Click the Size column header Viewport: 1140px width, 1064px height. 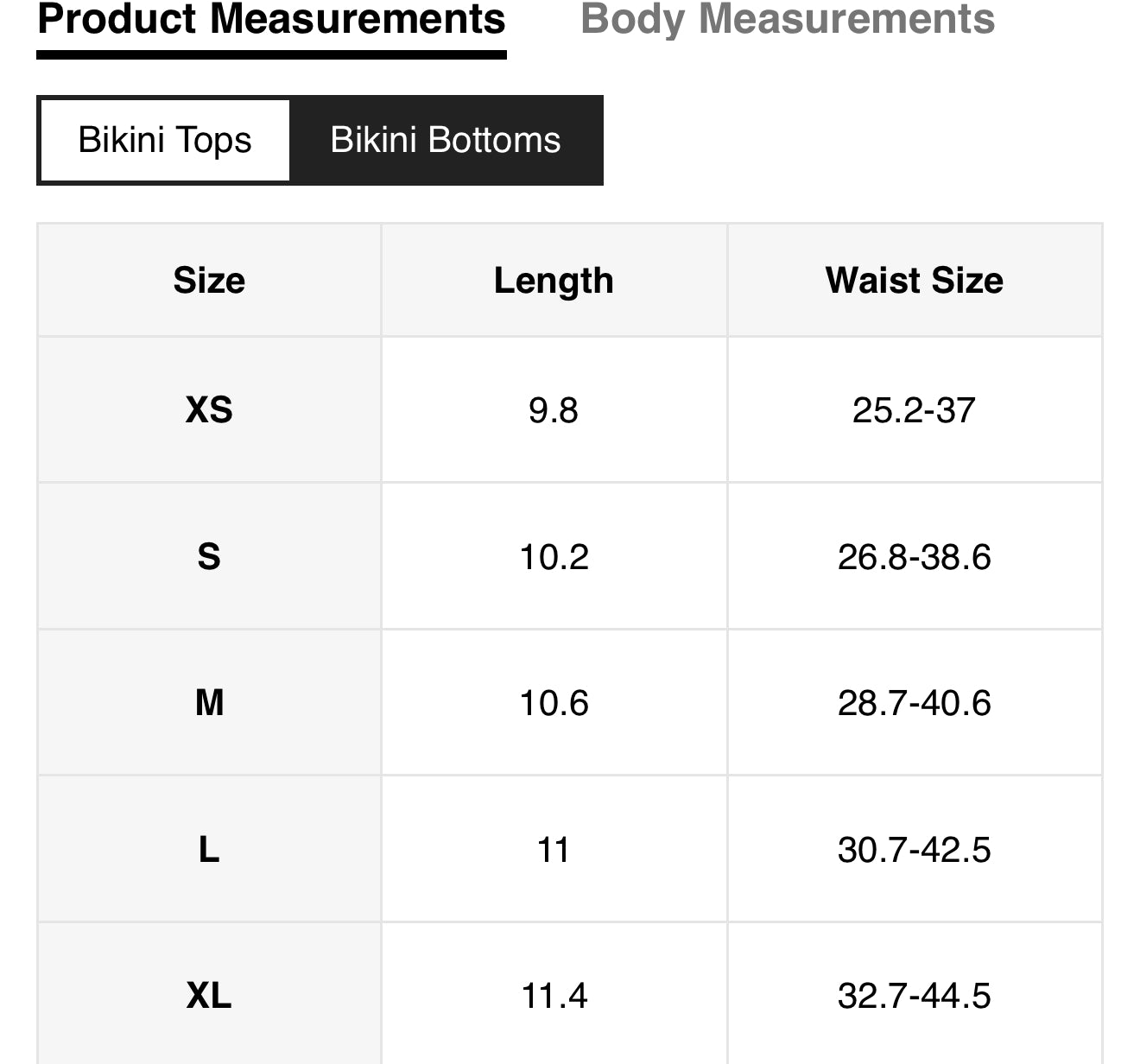tap(209, 281)
